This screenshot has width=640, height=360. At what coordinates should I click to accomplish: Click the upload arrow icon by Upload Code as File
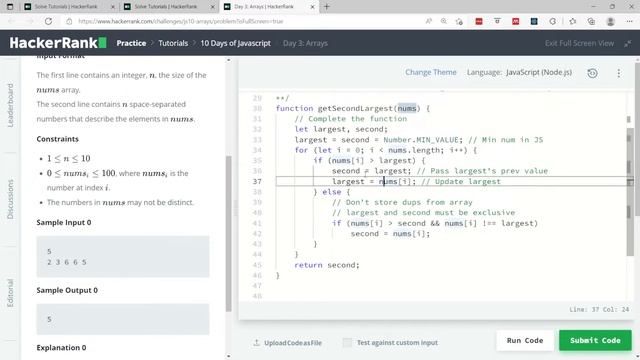[256, 342]
